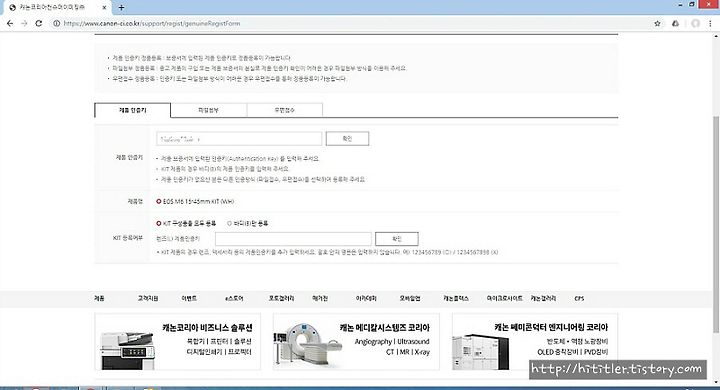This screenshot has height=390, width=720.
Task: Switch to the 파일첨부 tab
Action: [208, 110]
